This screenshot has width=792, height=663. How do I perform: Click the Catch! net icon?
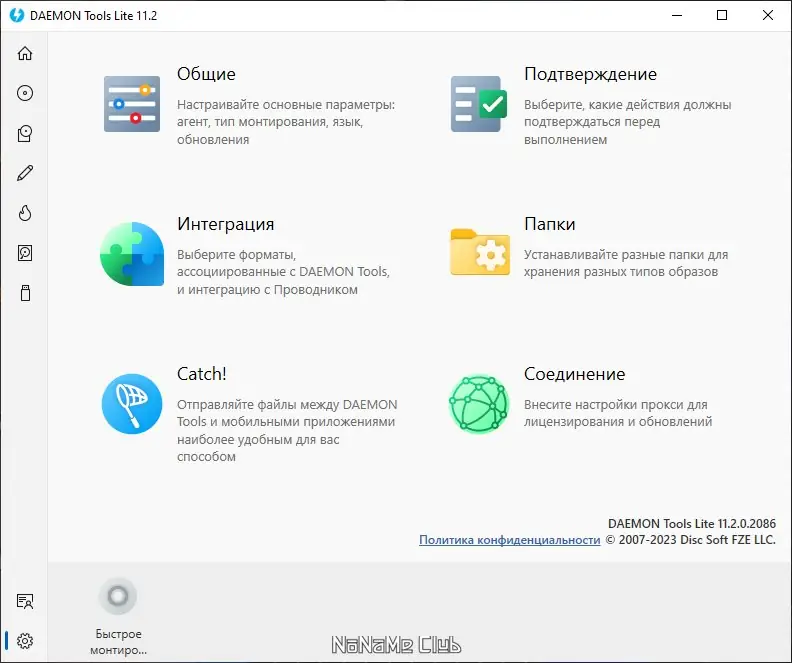(x=132, y=404)
